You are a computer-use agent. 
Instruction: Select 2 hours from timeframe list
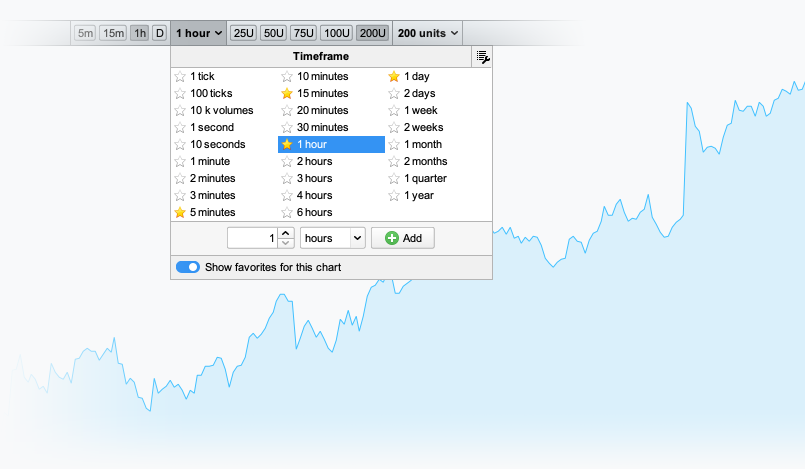point(315,161)
